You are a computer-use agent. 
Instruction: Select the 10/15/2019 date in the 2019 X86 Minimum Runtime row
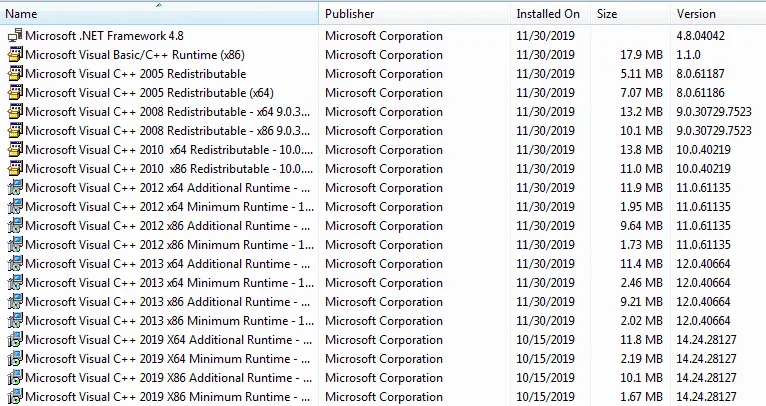[x=545, y=397]
